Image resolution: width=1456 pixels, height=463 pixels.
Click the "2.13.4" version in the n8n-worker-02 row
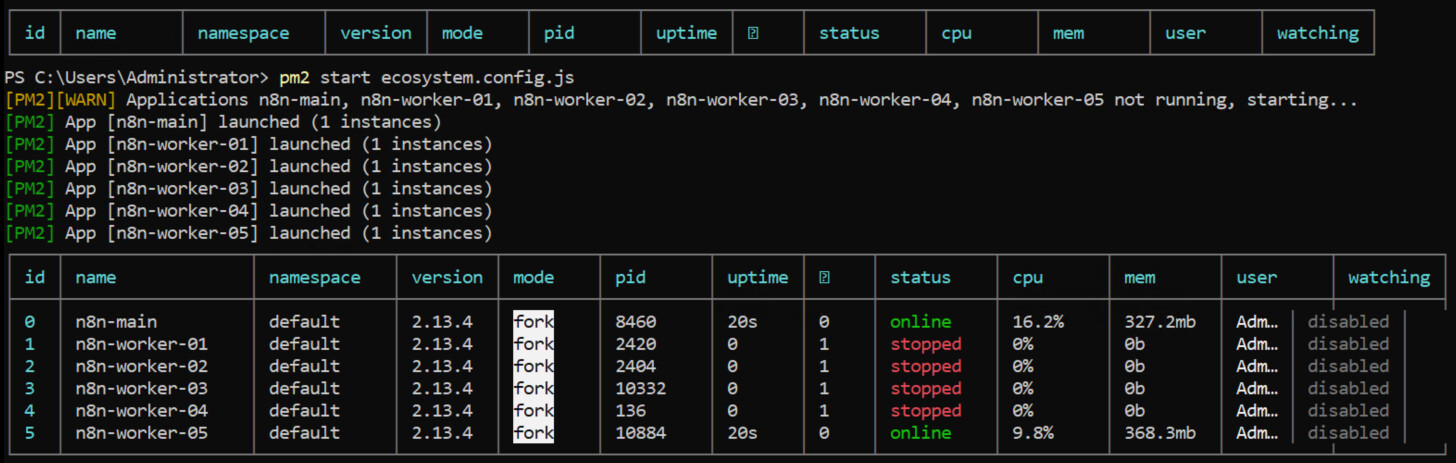coord(442,366)
